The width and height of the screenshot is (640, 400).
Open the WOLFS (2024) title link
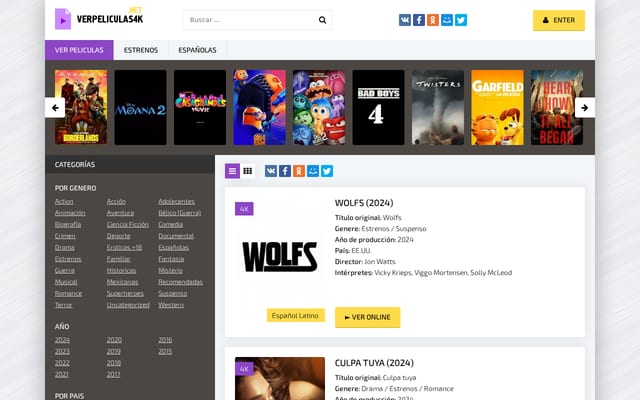[x=364, y=203]
